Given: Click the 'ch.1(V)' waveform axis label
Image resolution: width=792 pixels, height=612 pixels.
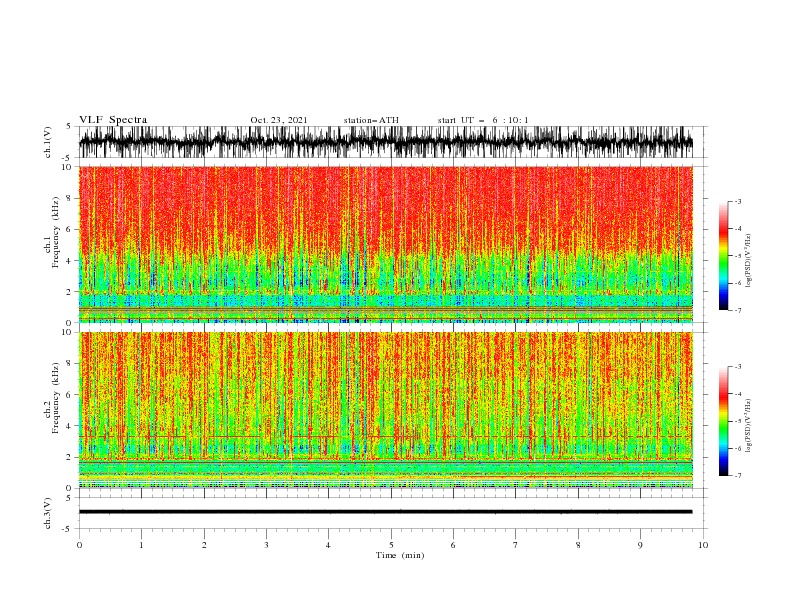Looking at the screenshot, I should pos(48,142).
